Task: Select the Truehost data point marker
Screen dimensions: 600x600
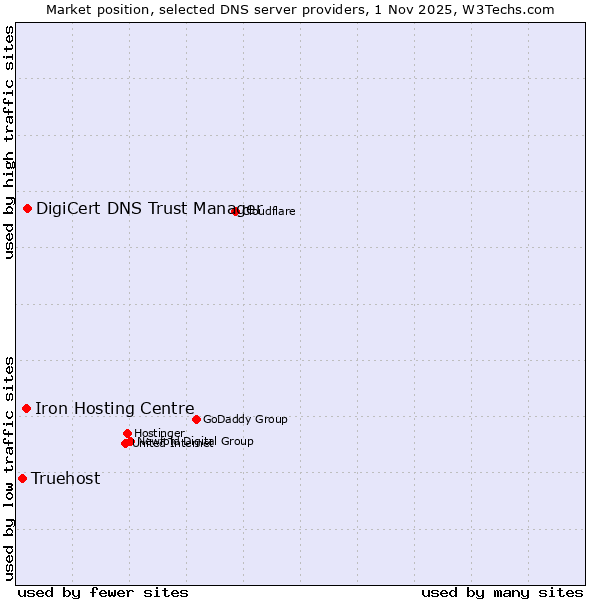Action: pos(22,478)
